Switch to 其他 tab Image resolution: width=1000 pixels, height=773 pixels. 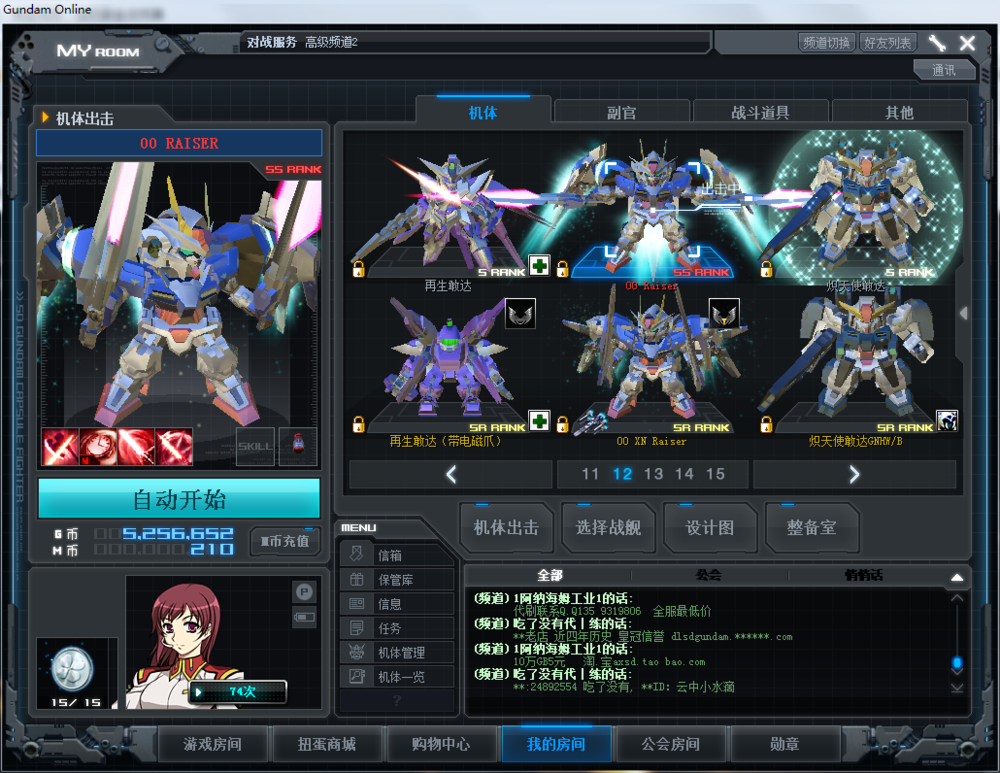point(899,113)
